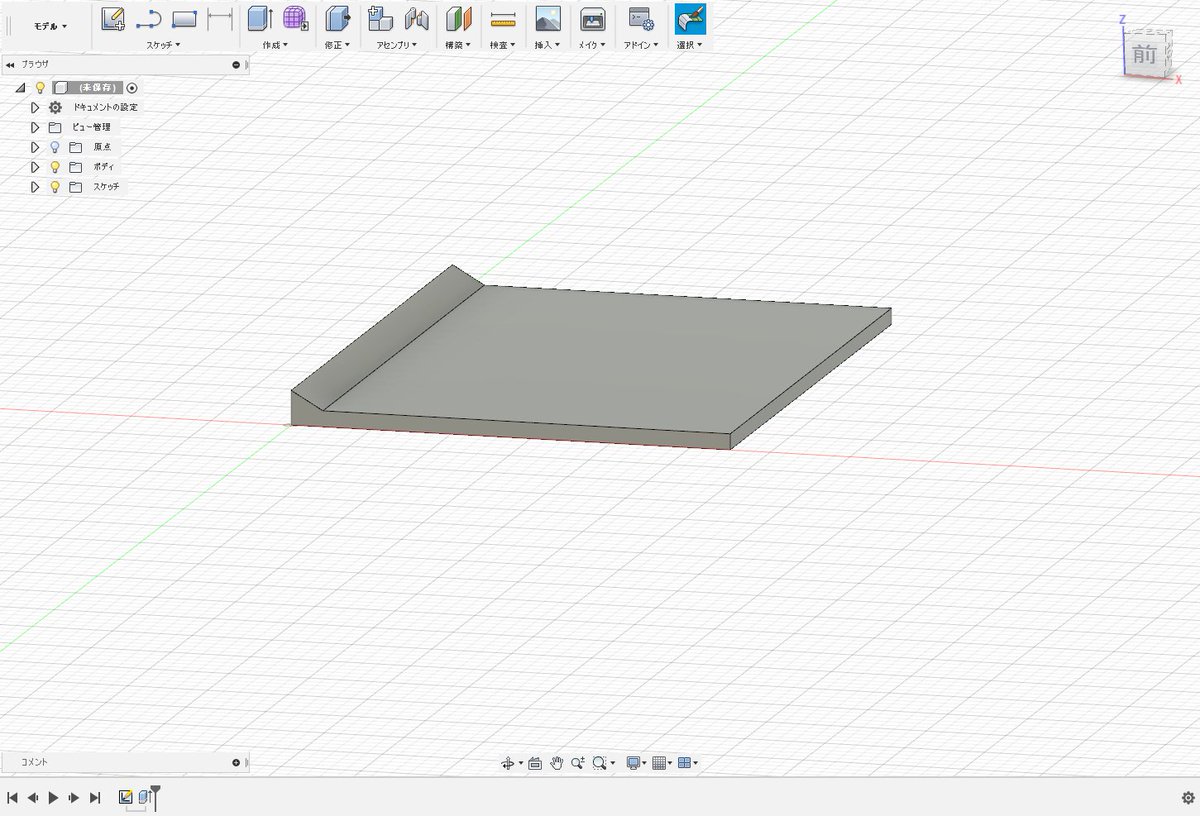Click the Look At navigation icon
The width and height of the screenshot is (1200, 816).
(535, 763)
